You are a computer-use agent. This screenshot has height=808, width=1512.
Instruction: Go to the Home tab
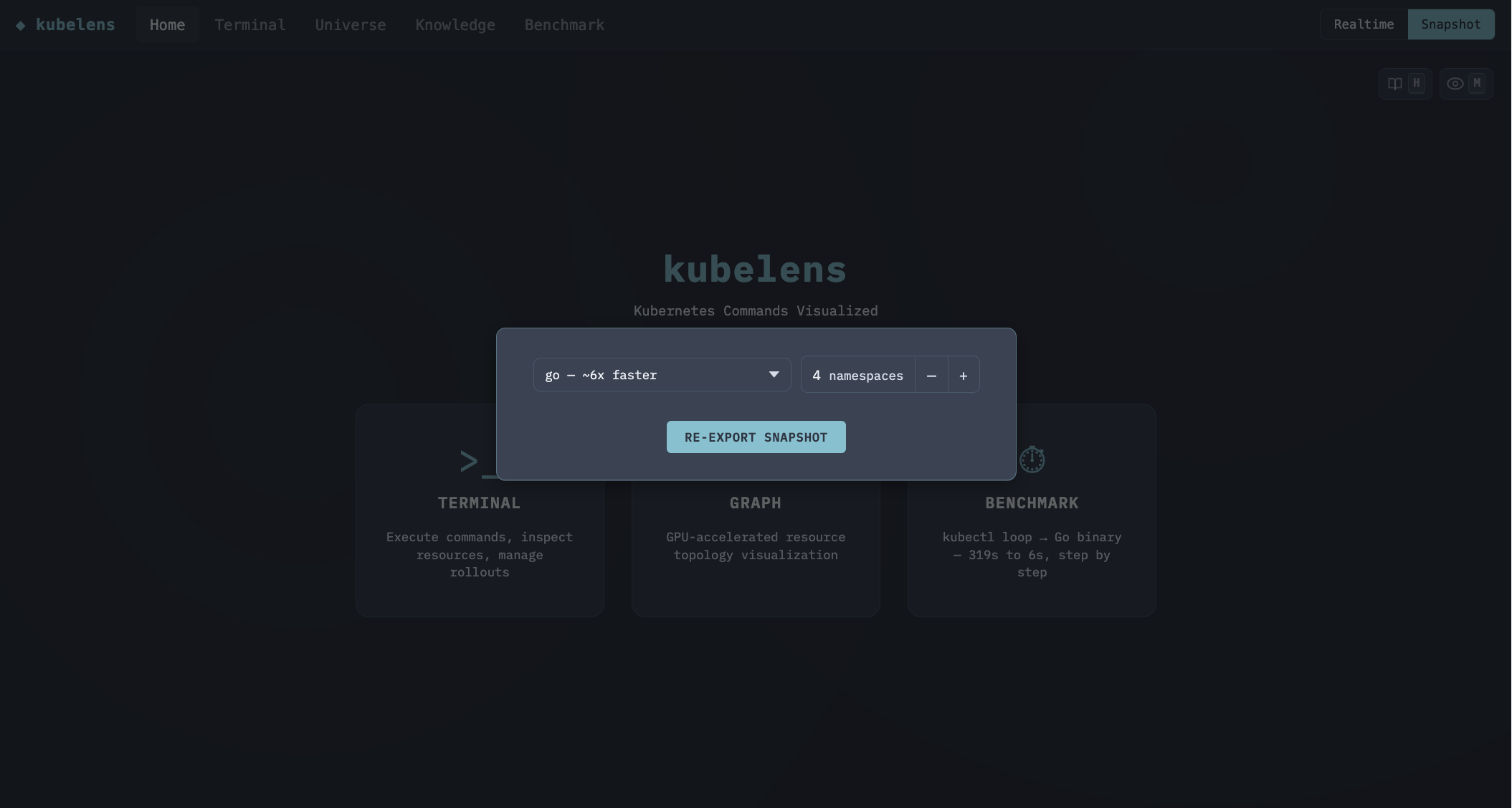pos(167,25)
